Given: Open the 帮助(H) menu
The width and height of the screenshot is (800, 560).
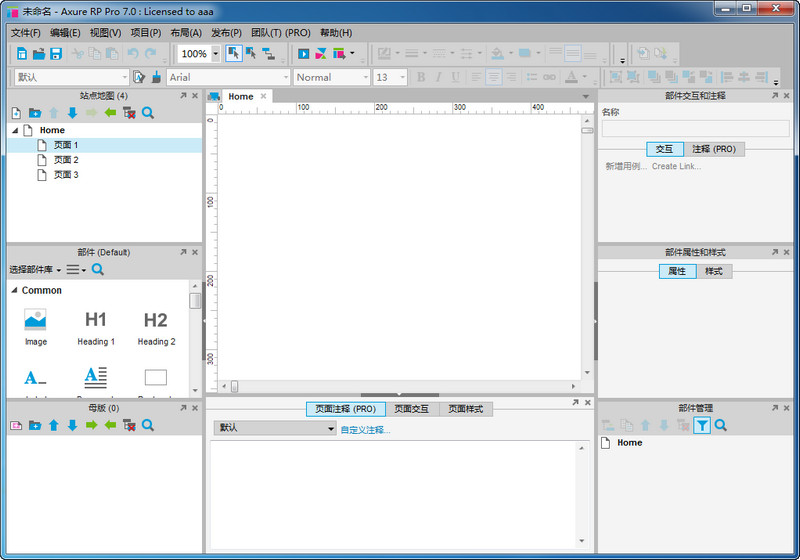Looking at the screenshot, I should [336, 33].
